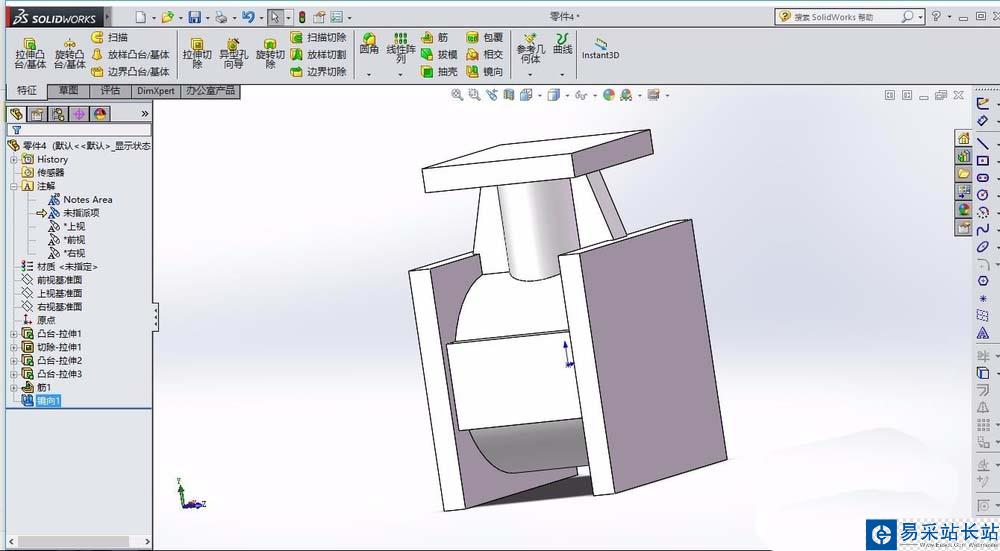Activate Extruded Cut (拉伸切除) tool

pos(197,54)
